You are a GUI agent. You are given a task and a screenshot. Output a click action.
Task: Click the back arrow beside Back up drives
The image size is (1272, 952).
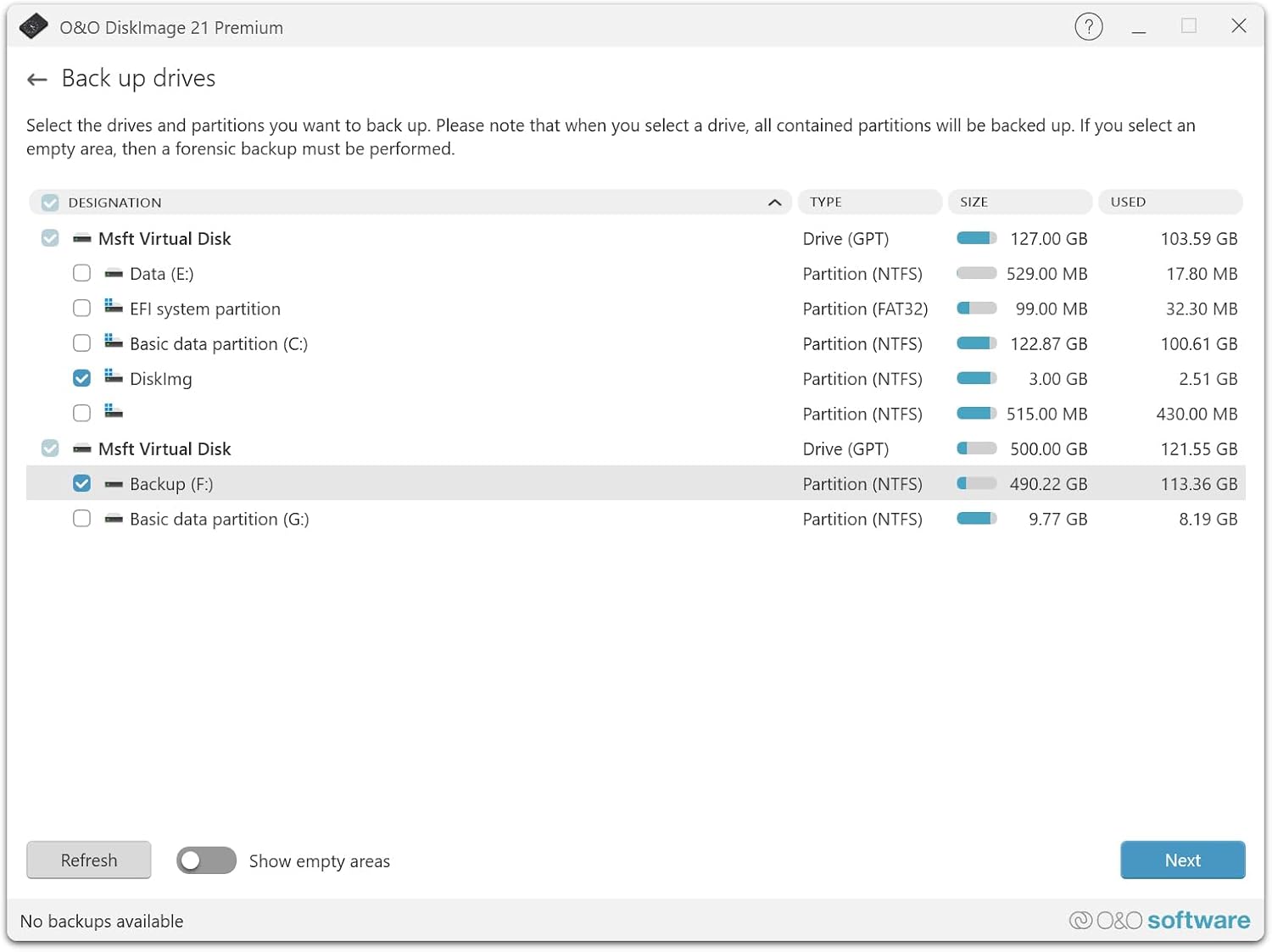pyautogui.click(x=36, y=79)
